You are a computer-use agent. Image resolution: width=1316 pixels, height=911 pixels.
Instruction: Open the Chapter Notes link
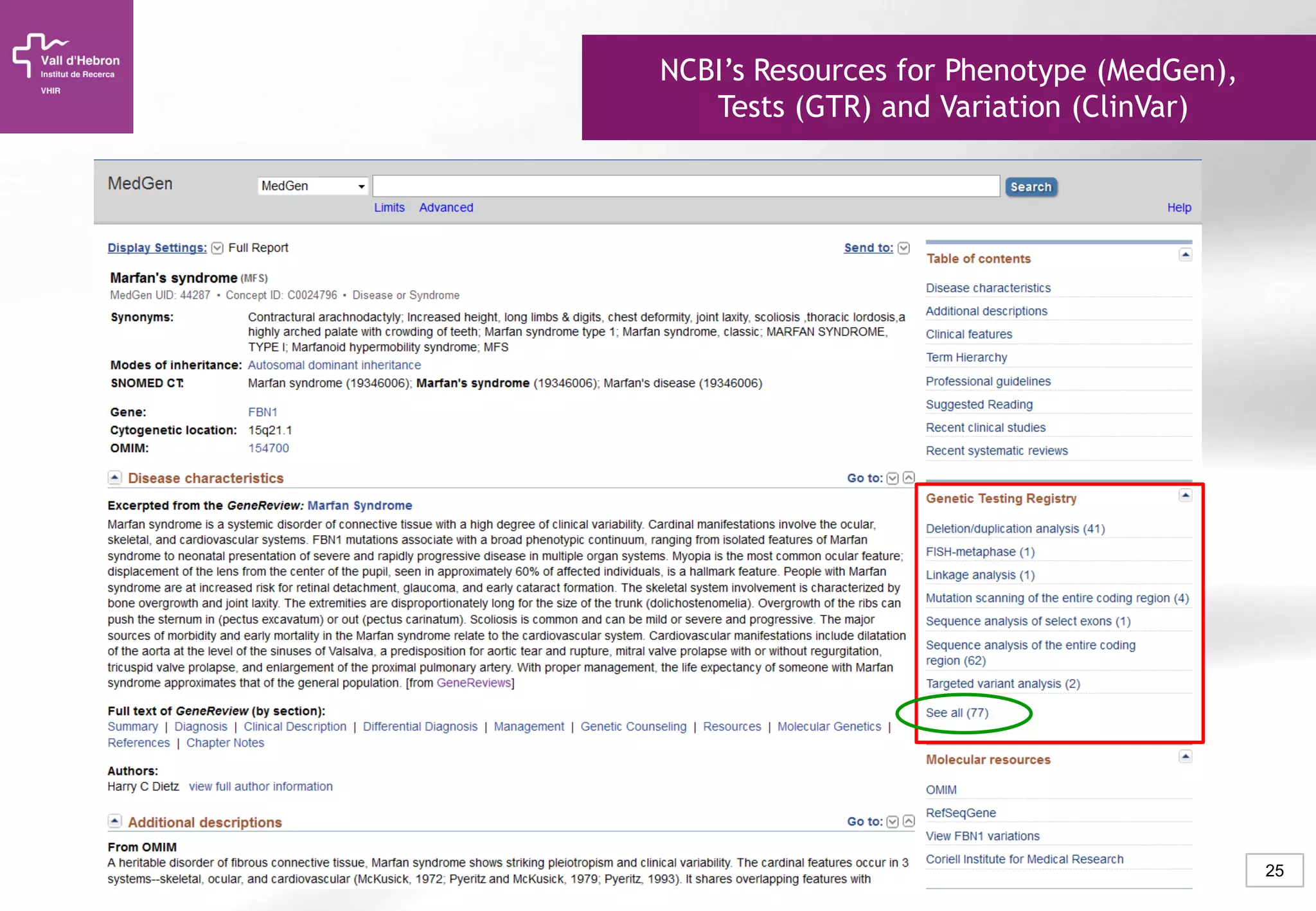[x=225, y=743]
